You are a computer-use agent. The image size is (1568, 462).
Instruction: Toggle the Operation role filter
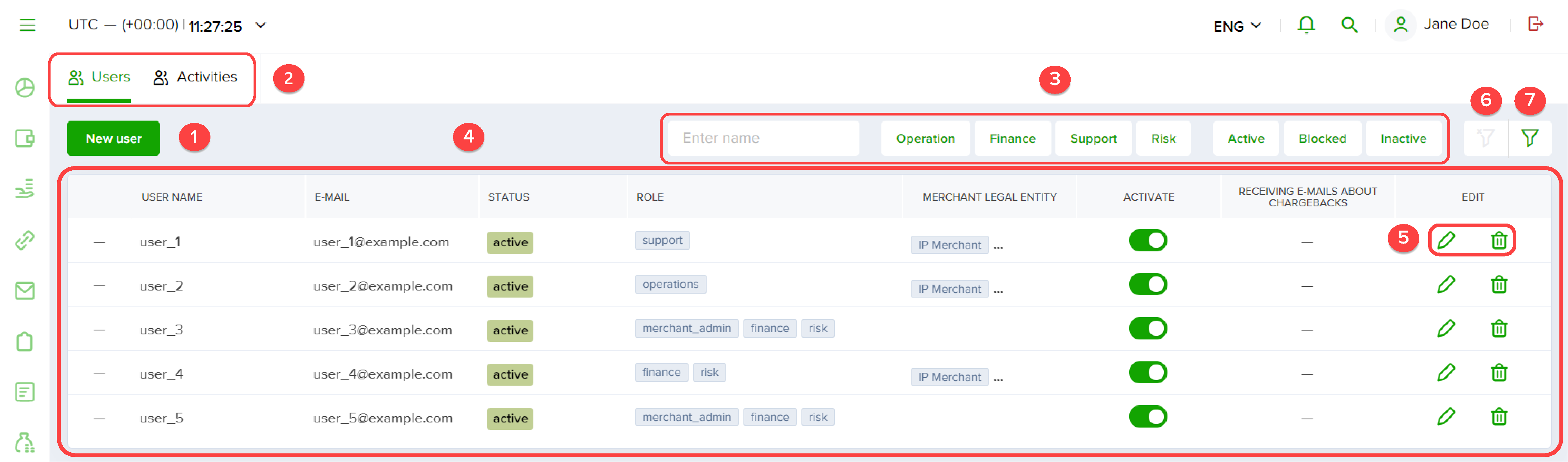click(925, 139)
